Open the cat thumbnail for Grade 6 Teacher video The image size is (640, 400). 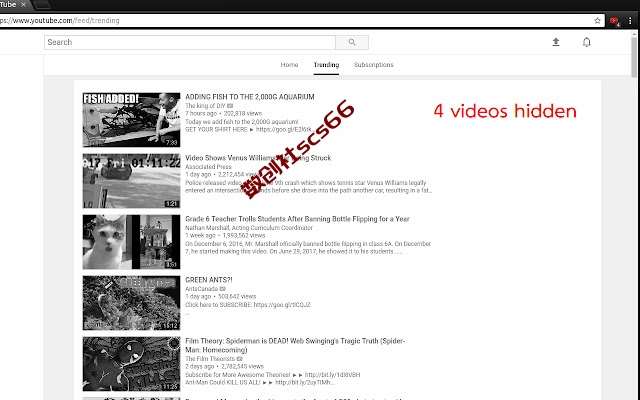point(131,242)
